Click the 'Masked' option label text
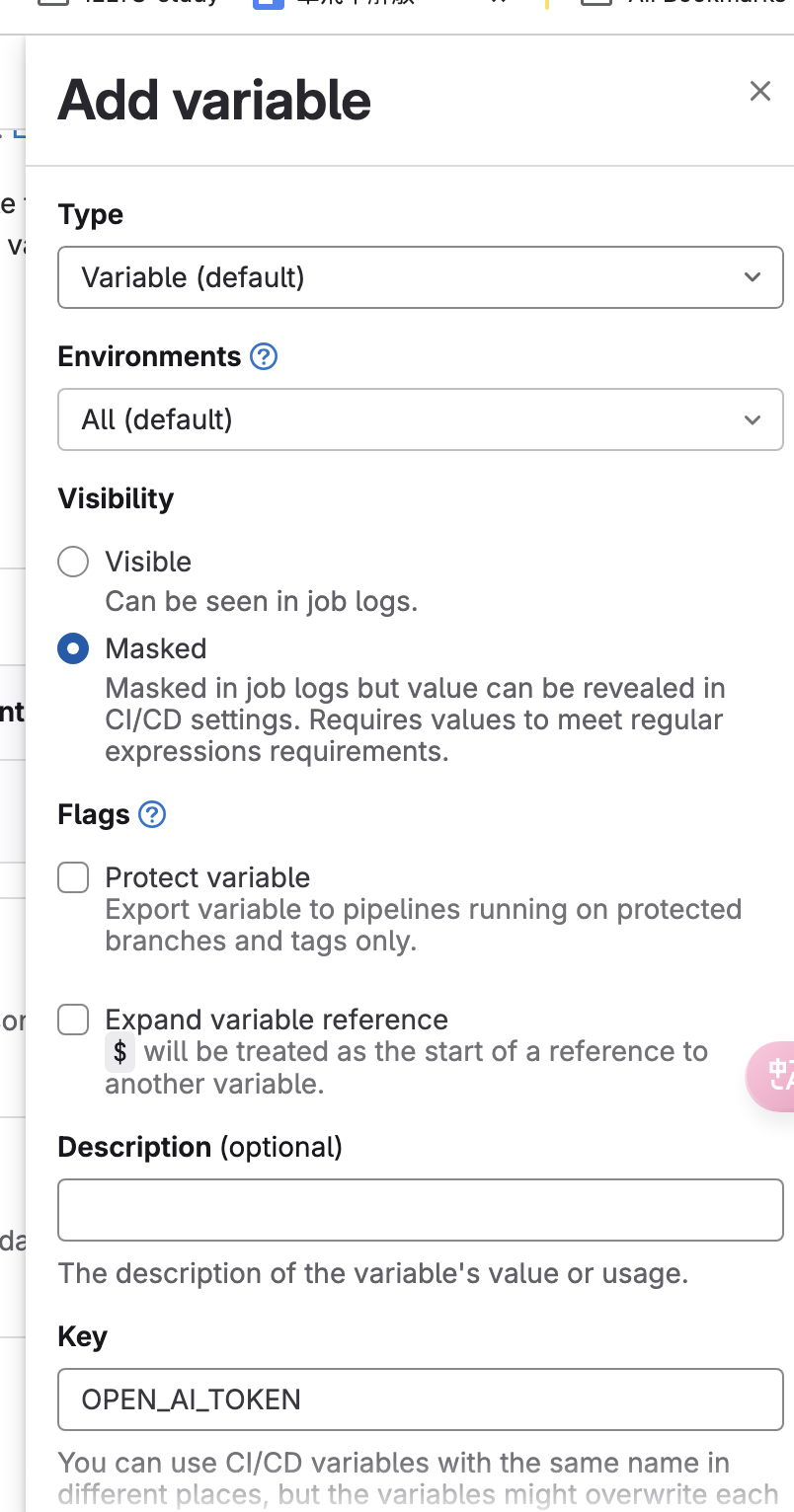The image size is (794, 1512). tap(156, 648)
